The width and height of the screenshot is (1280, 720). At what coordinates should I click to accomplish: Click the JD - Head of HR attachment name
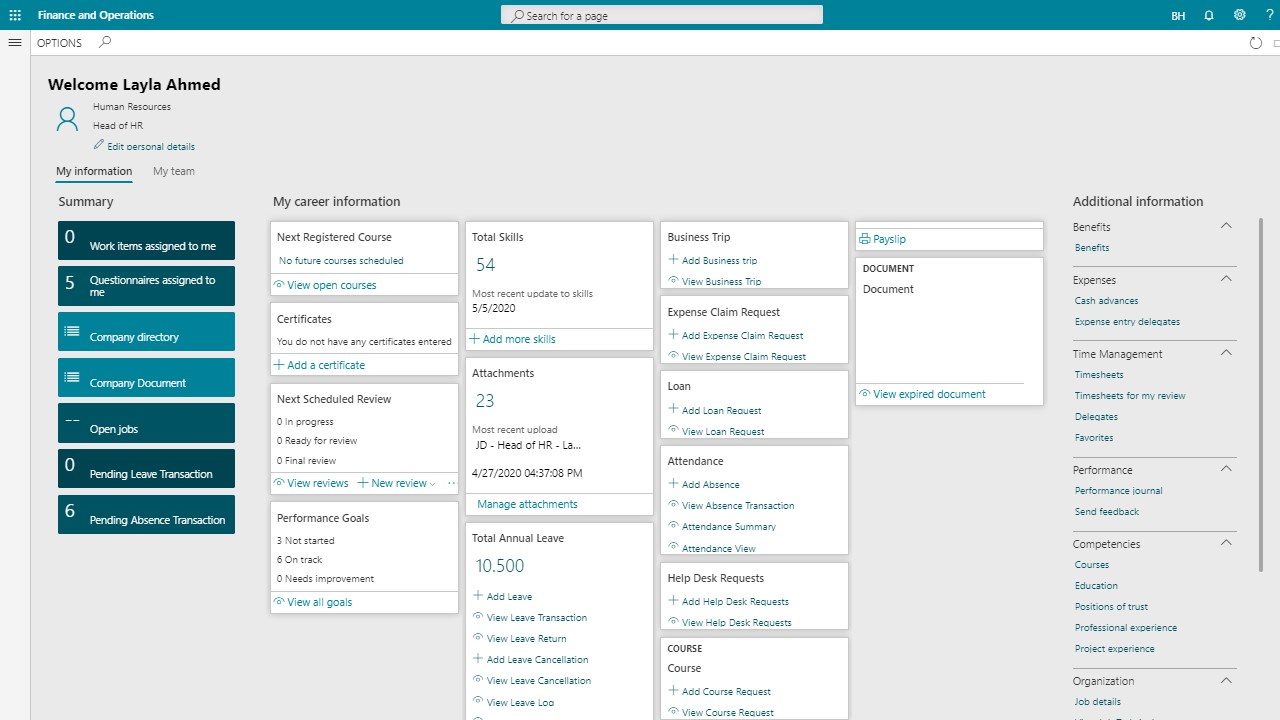click(x=528, y=445)
